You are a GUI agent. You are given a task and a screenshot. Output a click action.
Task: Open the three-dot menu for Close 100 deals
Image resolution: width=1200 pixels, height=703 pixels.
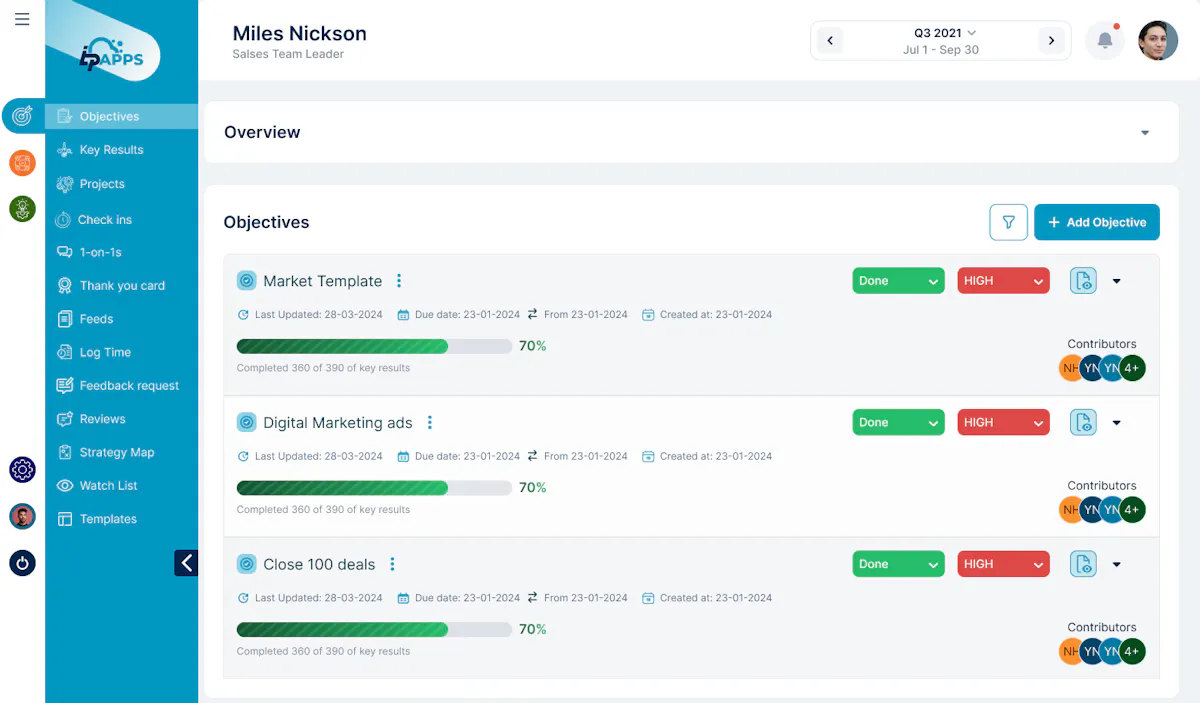tap(392, 564)
